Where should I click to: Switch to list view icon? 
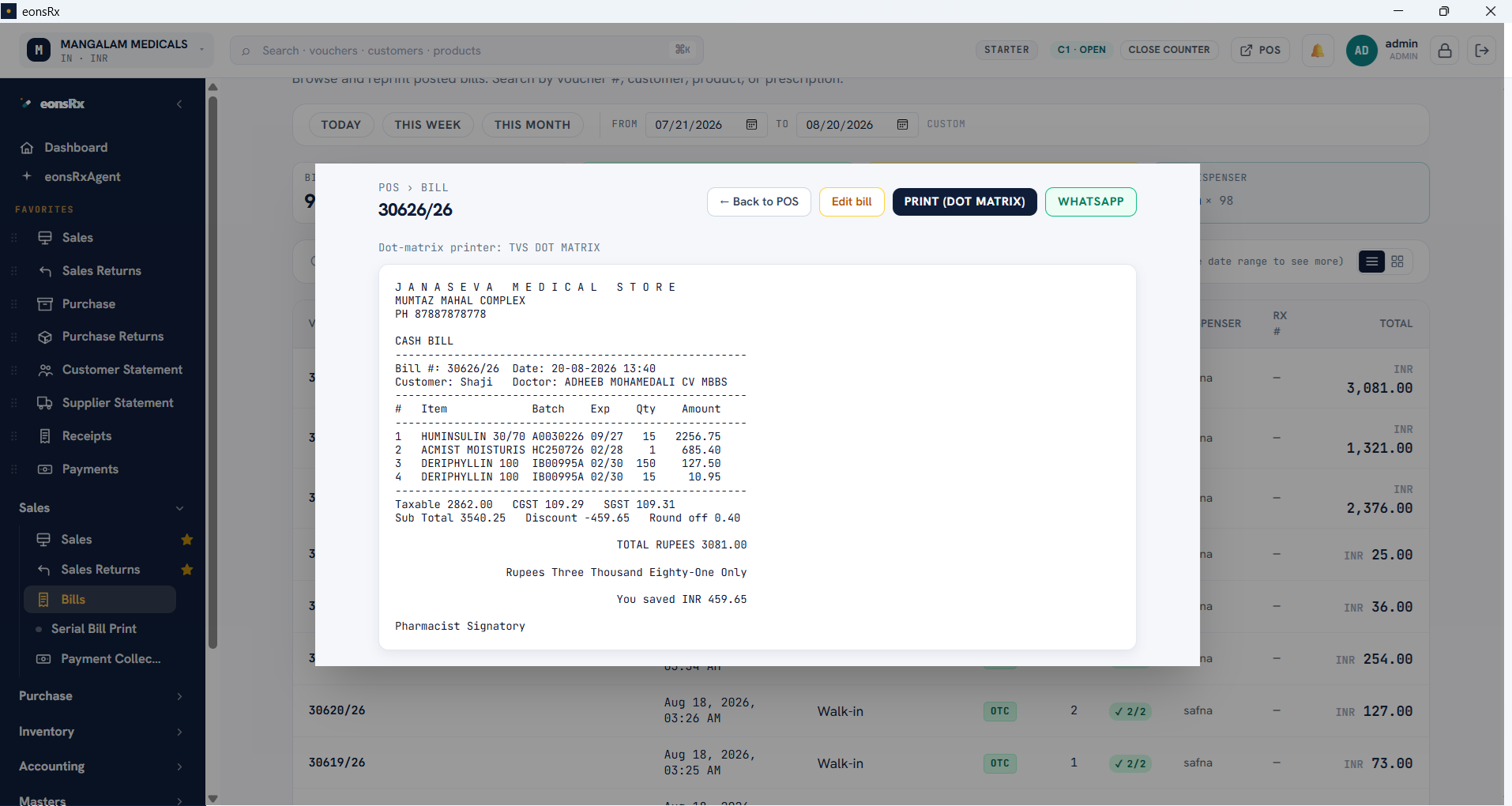(x=1371, y=262)
